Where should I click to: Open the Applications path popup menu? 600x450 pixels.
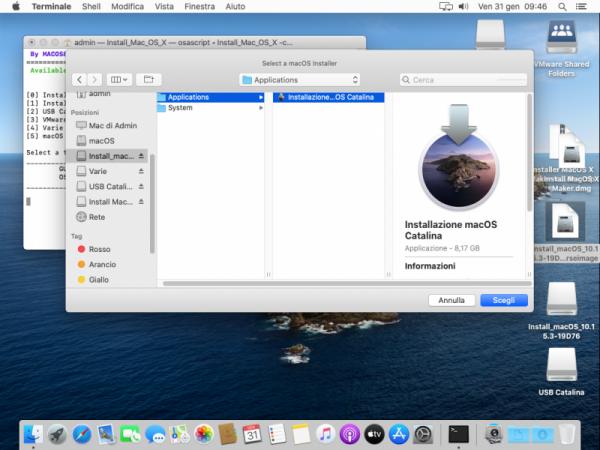[300, 79]
